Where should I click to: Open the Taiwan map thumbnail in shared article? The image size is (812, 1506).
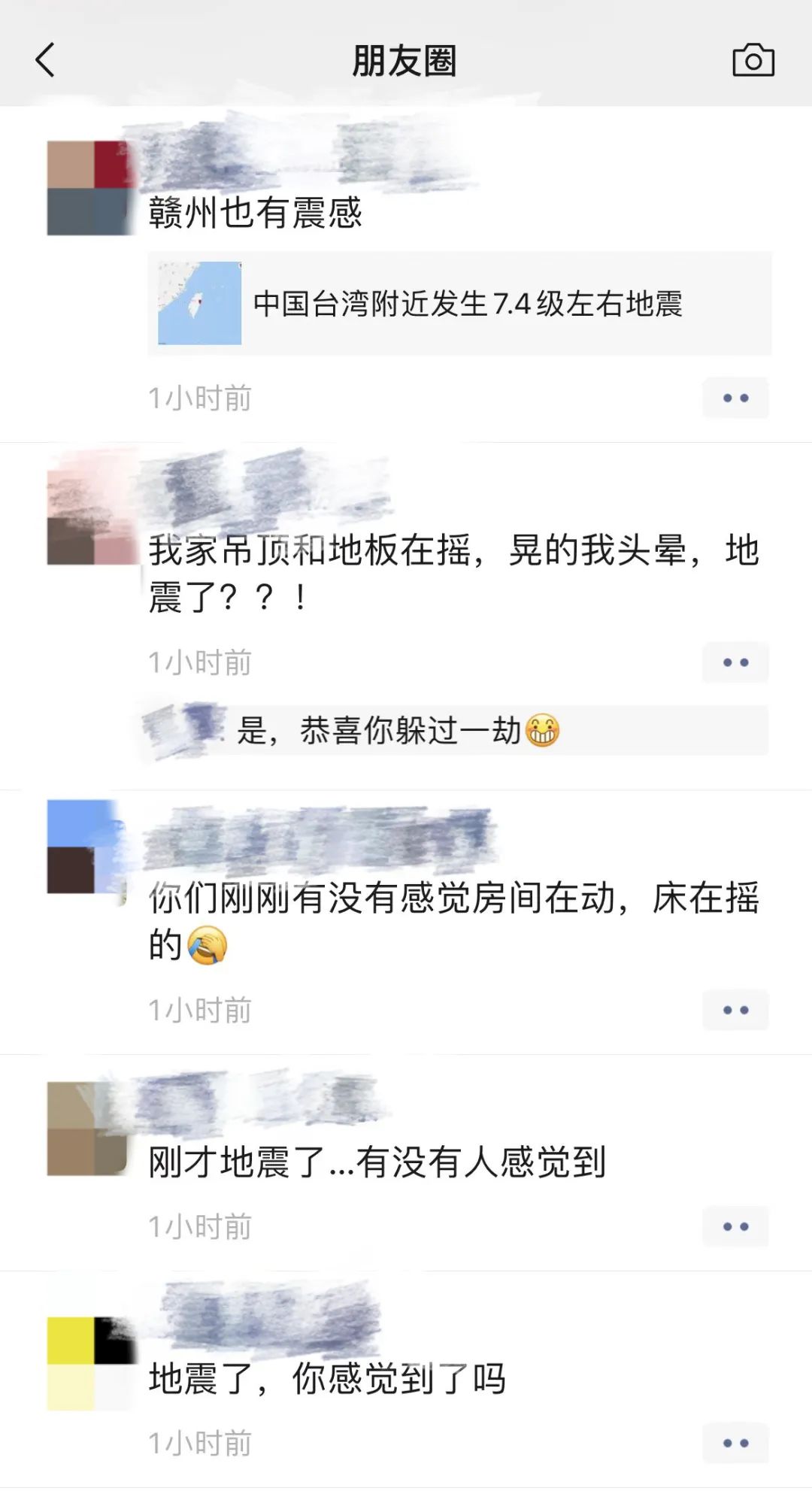(199, 303)
